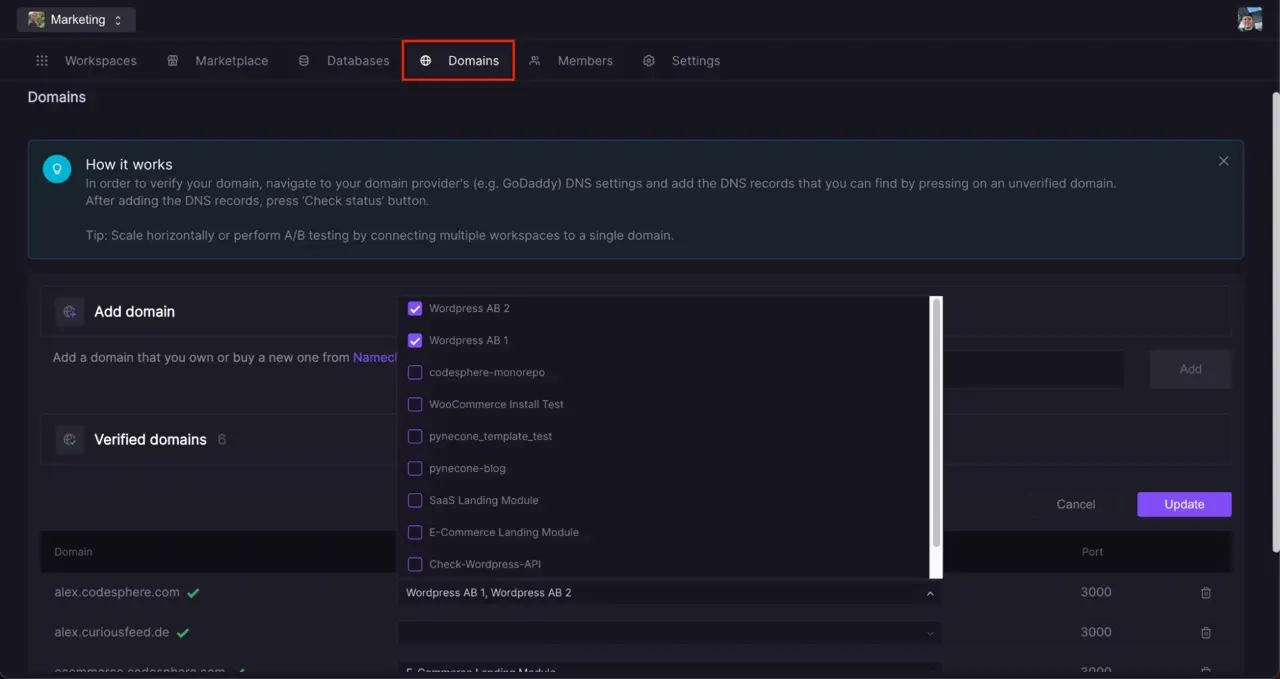This screenshot has width=1280, height=679.
Task: Check the codesphere-monorepo workspace checkbox
Action: click(x=415, y=373)
